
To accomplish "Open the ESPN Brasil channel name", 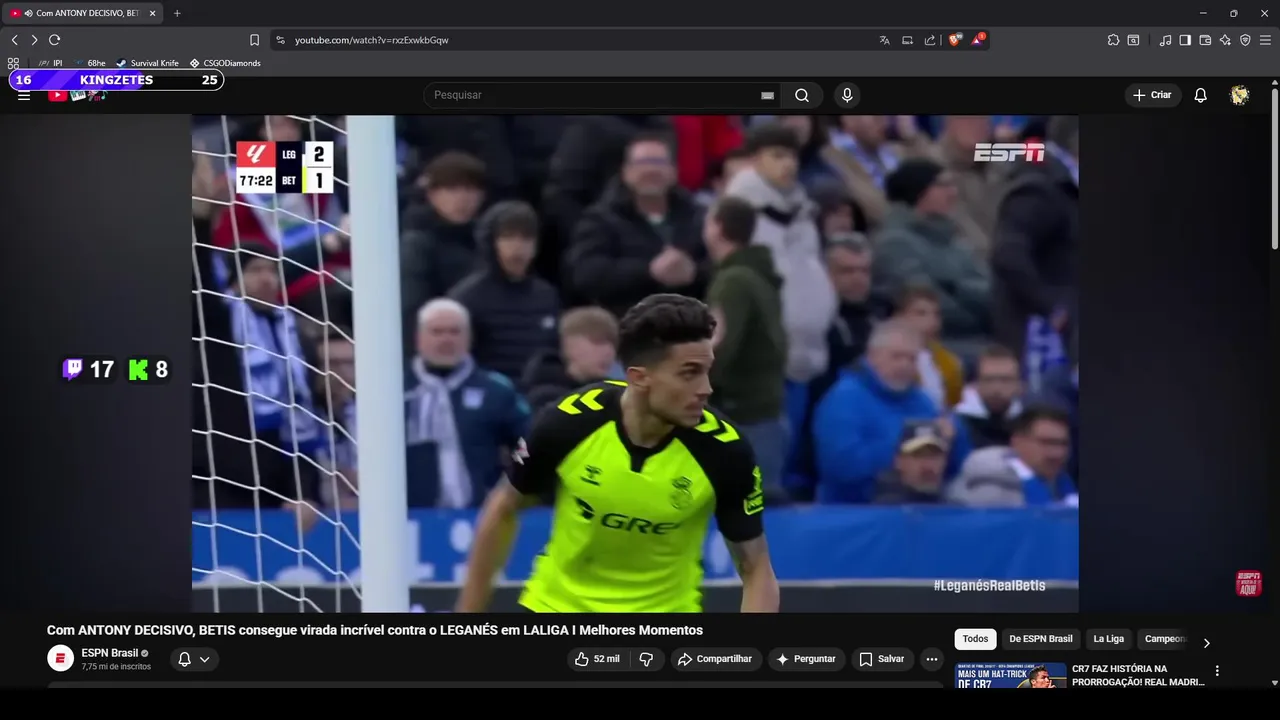I will point(110,653).
